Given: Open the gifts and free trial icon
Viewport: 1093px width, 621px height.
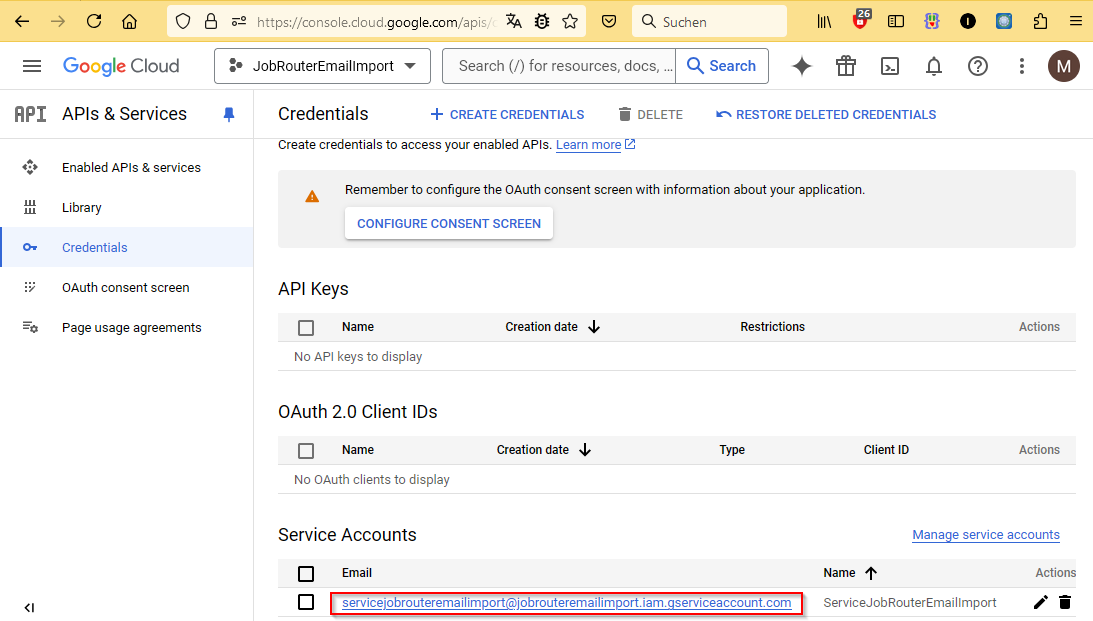Looking at the screenshot, I should (x=845, y=66).
